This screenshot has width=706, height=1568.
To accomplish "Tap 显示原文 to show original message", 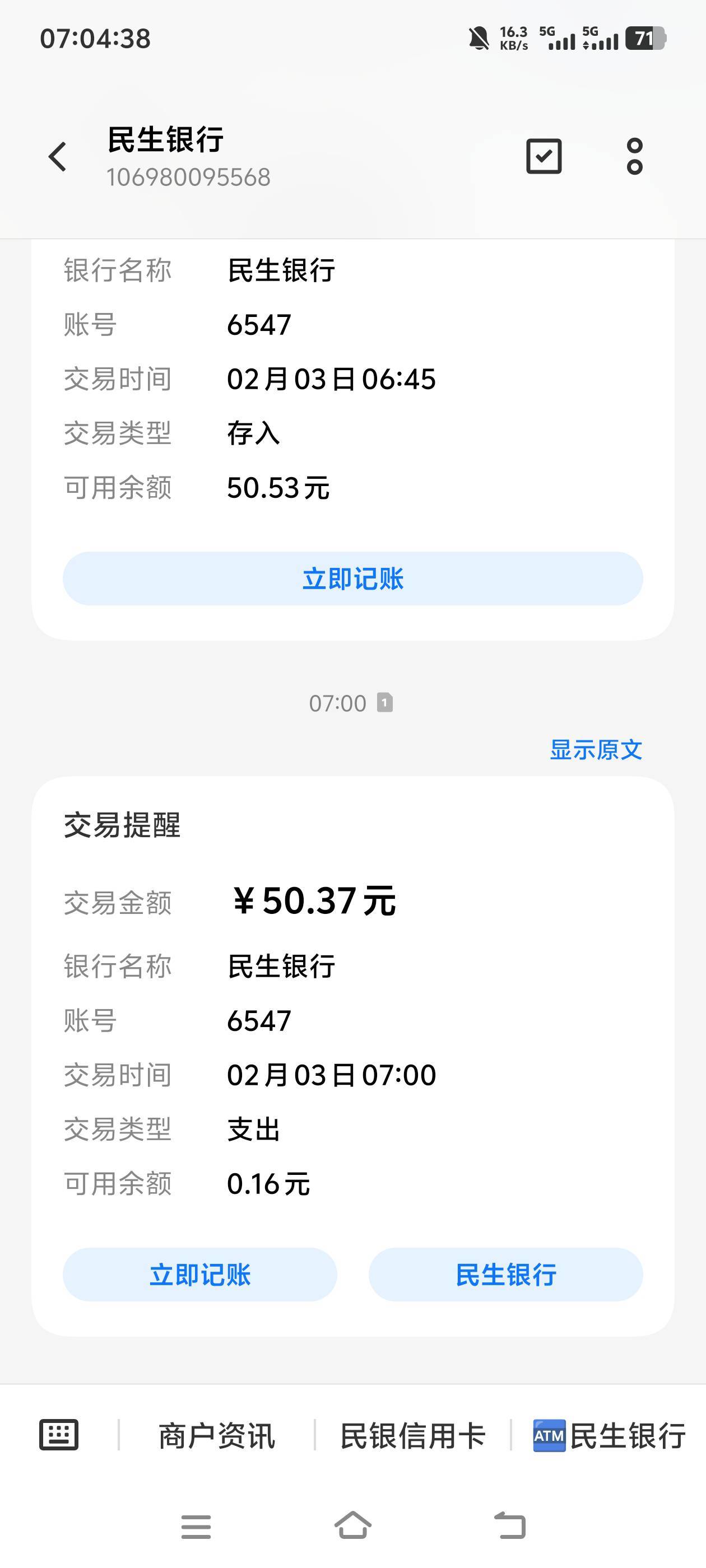I will pos(596,750).
